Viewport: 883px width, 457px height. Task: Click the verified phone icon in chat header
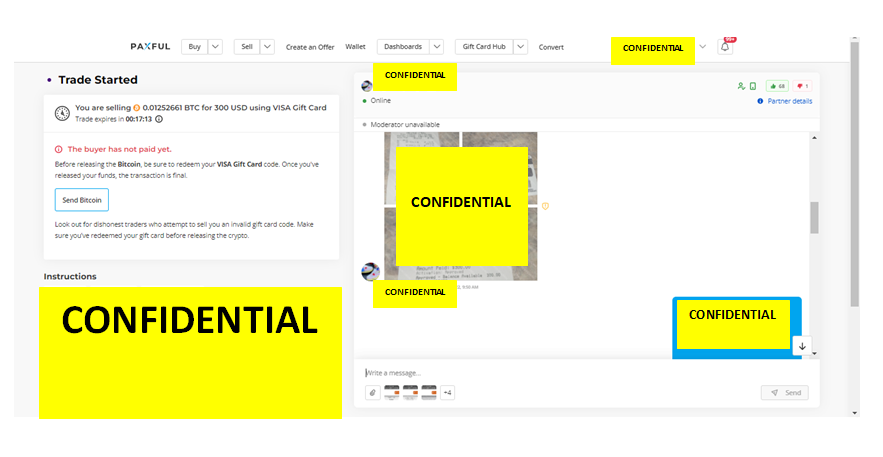pyautogui.click(x=753, y=86)
